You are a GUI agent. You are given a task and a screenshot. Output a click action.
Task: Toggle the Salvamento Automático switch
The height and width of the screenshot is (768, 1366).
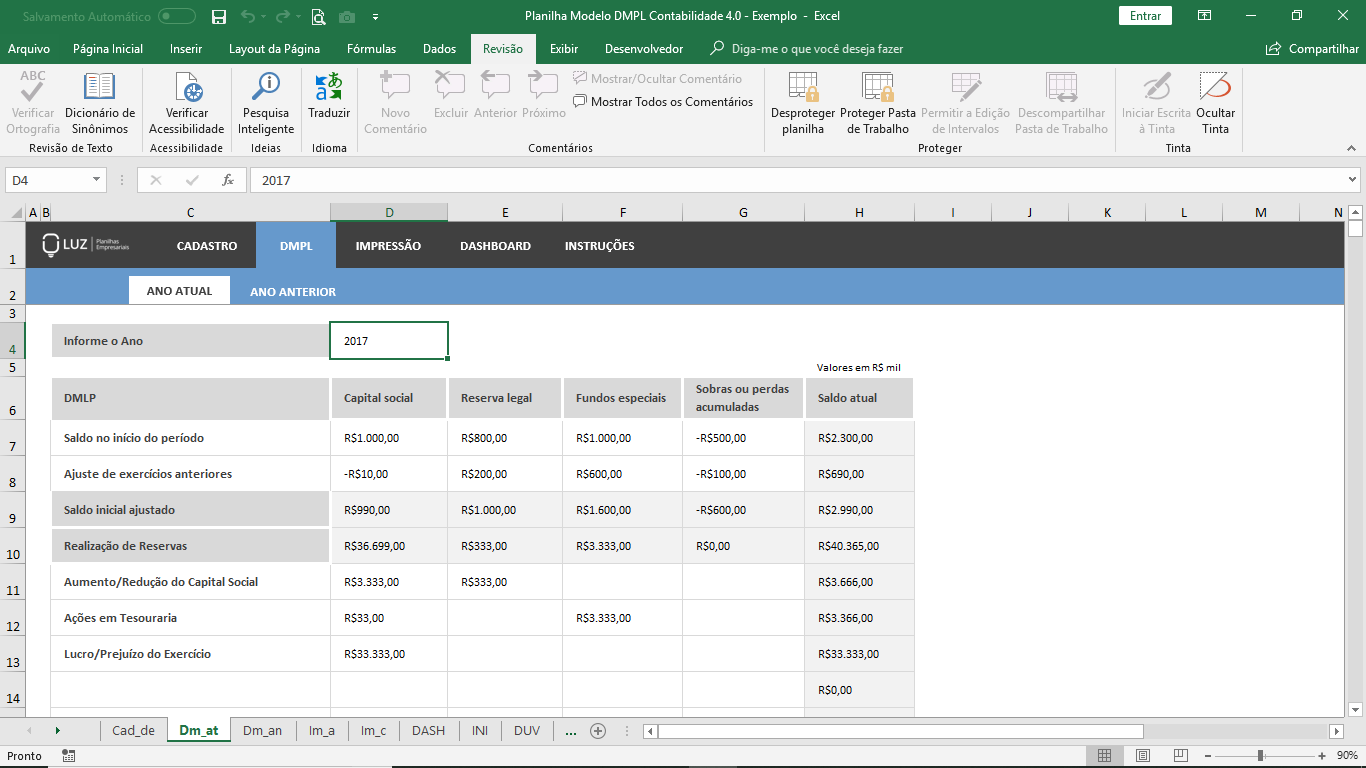[177, 16]
